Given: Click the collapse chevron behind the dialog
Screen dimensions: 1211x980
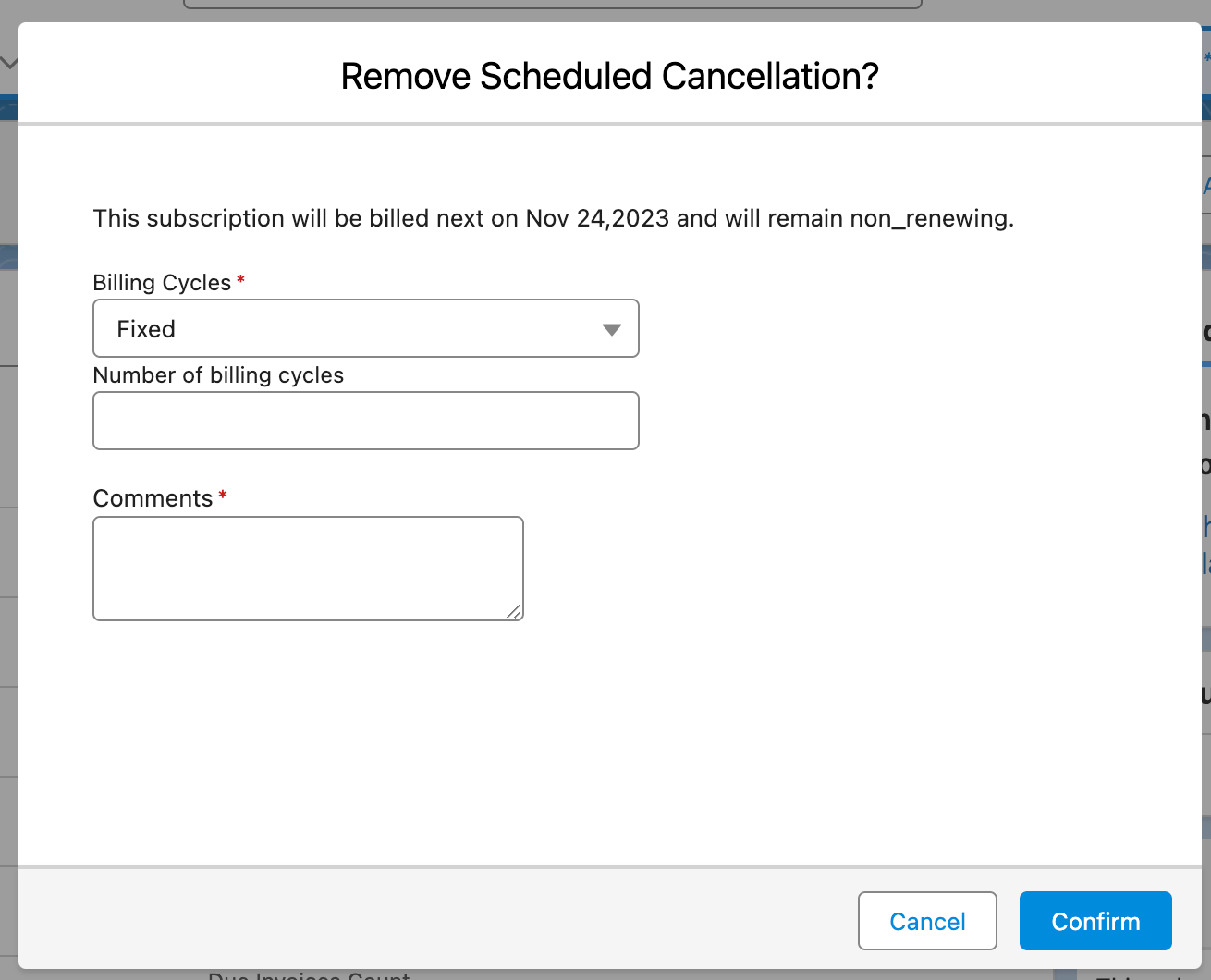Looking at the screenshot, I should pyautogui.click(x=9, y=63).
